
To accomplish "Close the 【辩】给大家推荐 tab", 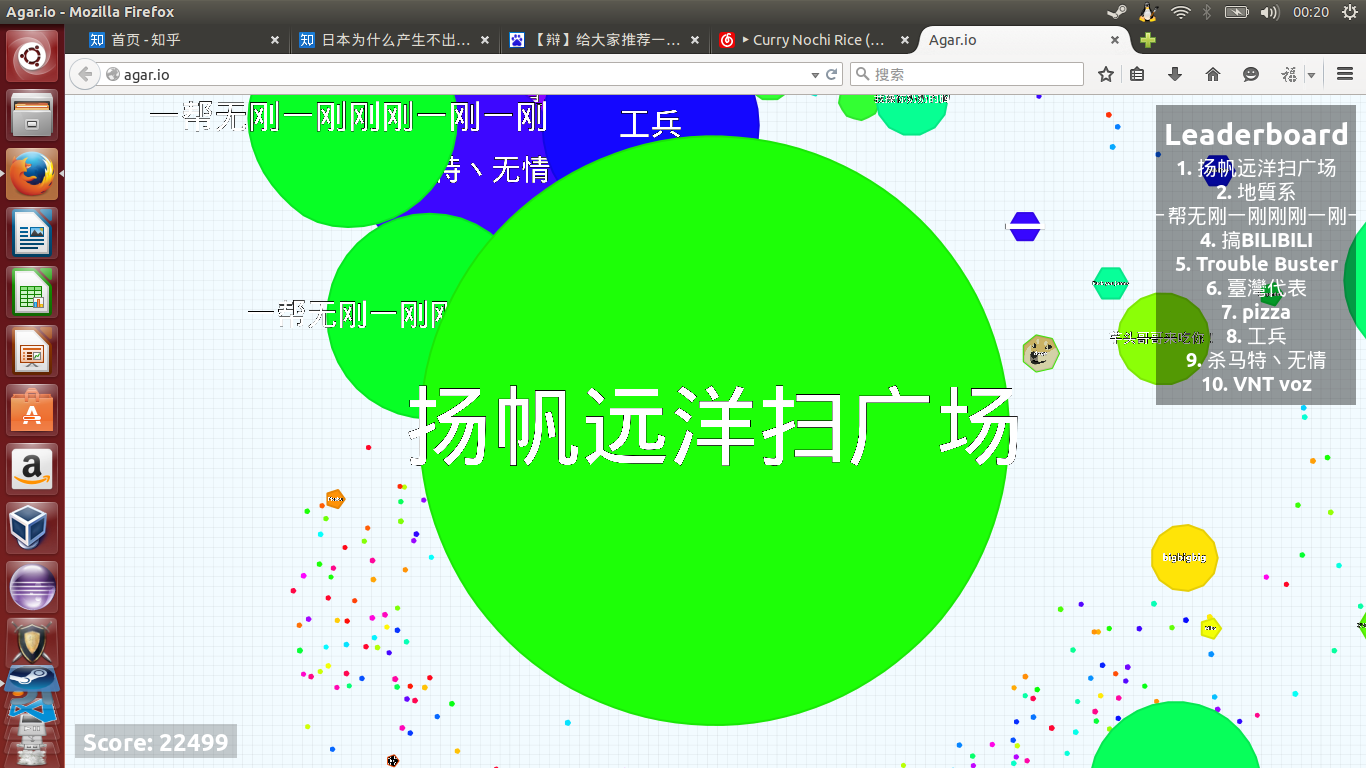I will [694, 40].
